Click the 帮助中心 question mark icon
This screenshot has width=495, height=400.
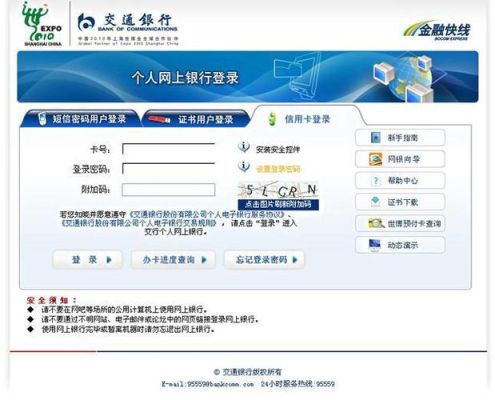pyautogui.click(x=376, y=181)
